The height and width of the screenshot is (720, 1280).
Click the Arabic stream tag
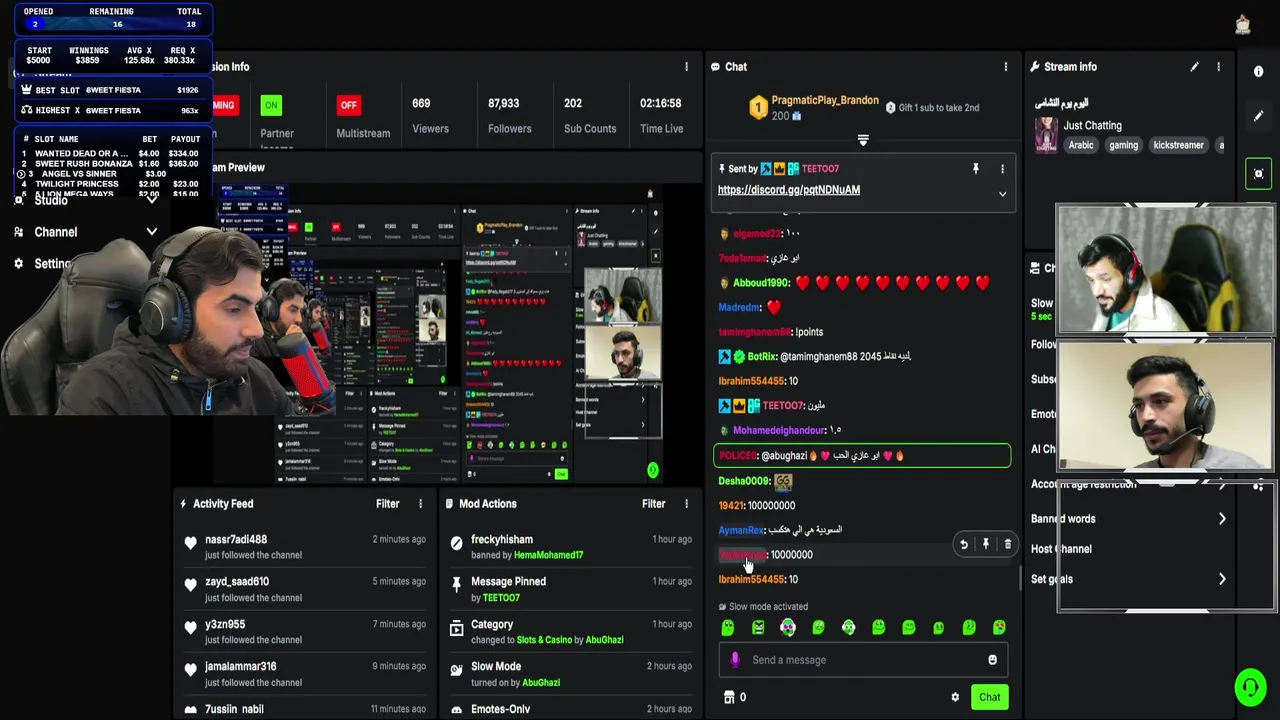(1081, 145)
